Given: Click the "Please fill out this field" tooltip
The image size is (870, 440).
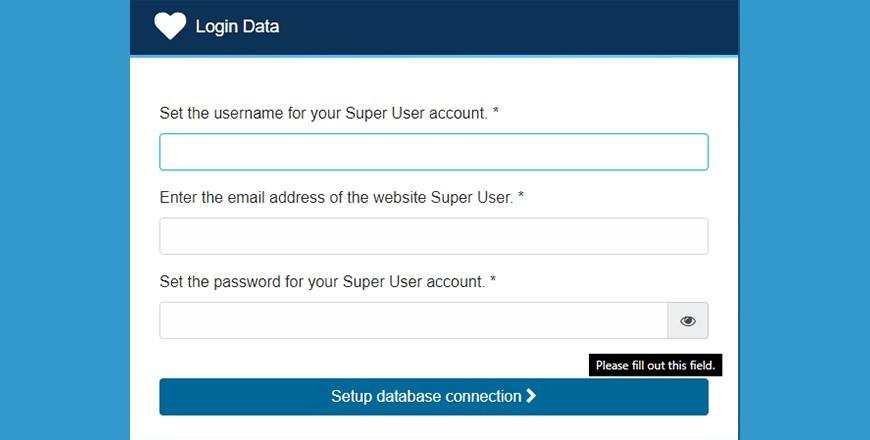Looking at the screenshot, I should (x=655, y=365).
